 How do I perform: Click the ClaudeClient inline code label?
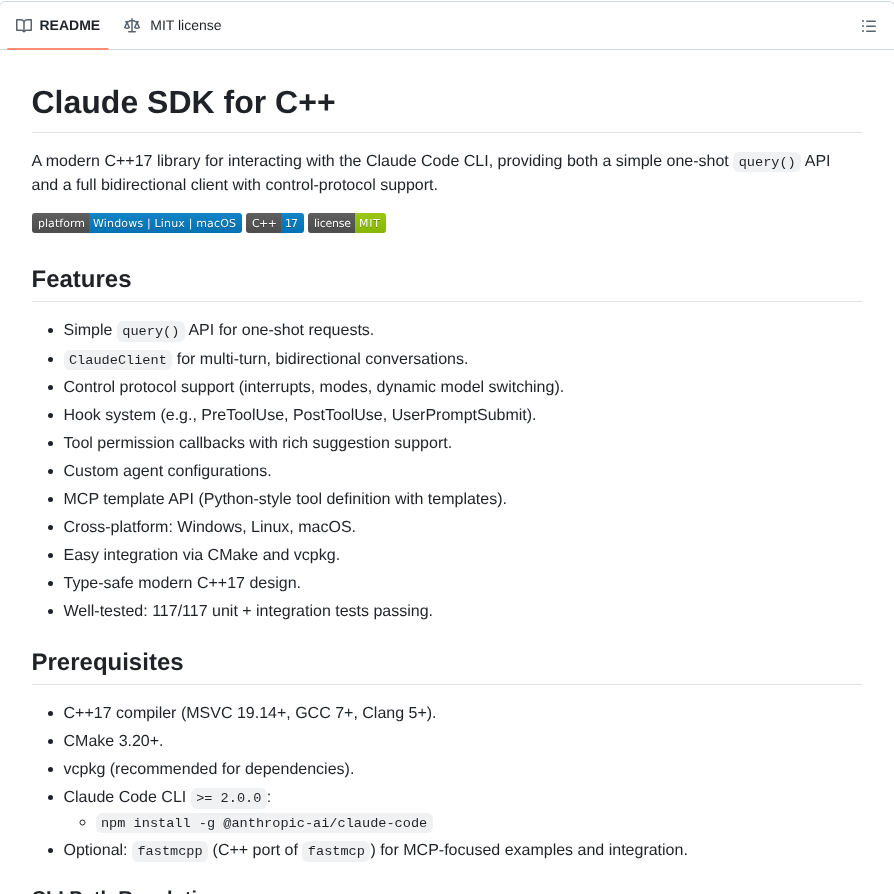(117, 359)
